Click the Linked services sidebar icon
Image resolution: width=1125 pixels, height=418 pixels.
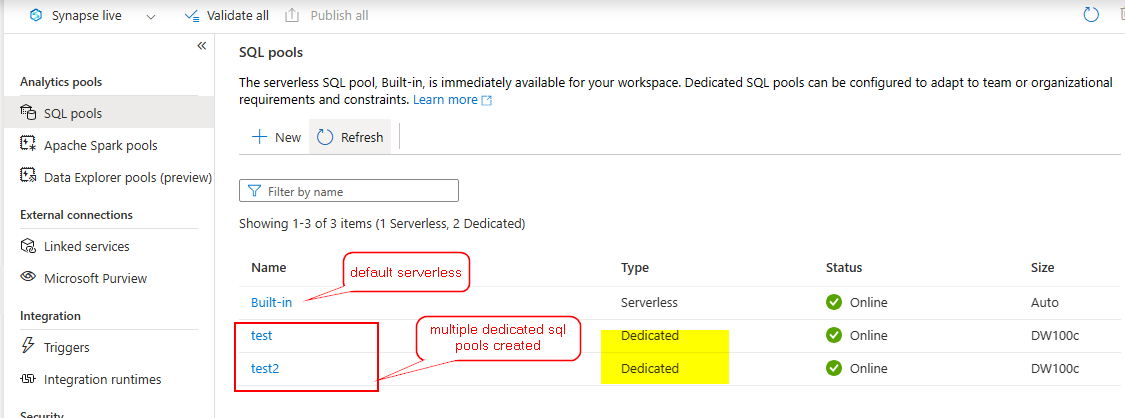click(x=28, y=246)
